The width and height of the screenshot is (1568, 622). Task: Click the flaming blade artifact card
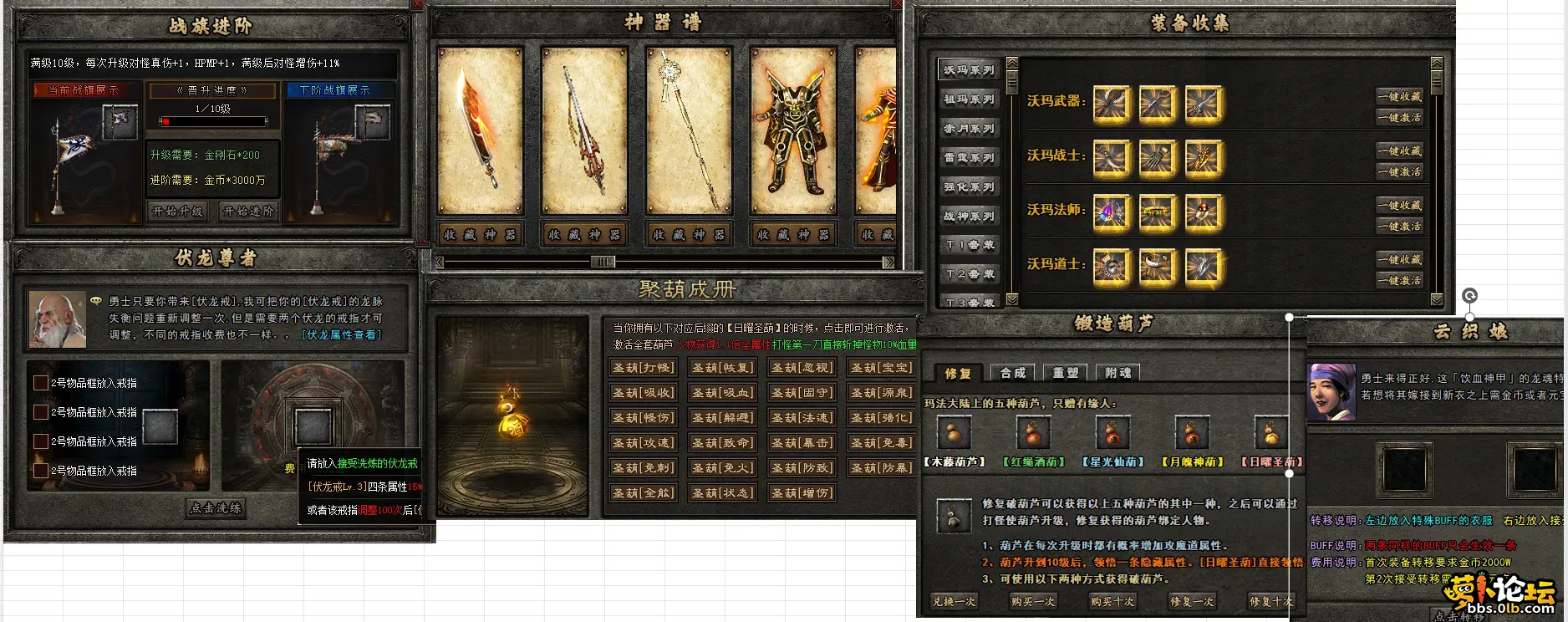[480, 130]
